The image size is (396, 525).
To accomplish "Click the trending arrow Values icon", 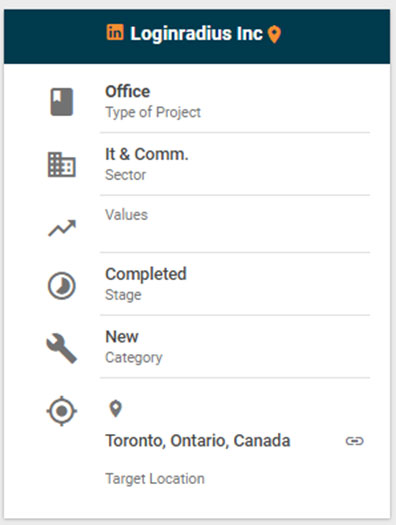I will [x=62, y=228].
